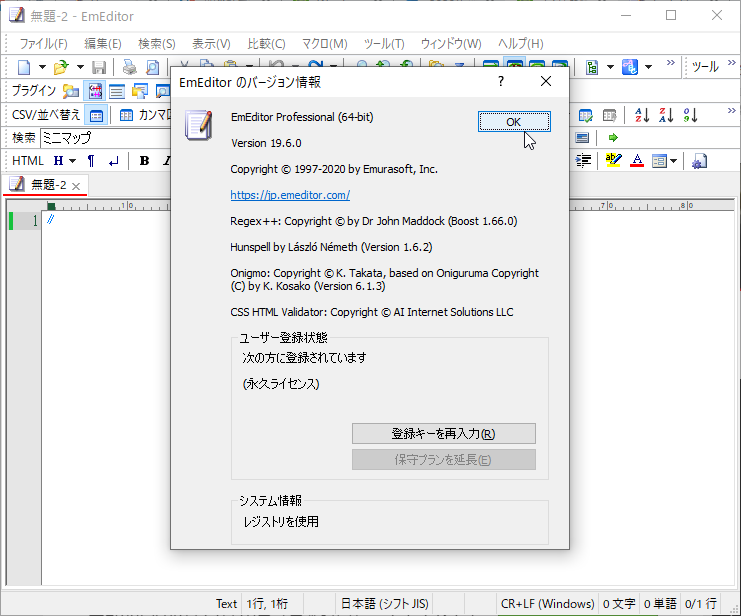This screenshot has width=741, height=616.
Task: Click the blue ABC spelling icon
Action: [629, 67]
